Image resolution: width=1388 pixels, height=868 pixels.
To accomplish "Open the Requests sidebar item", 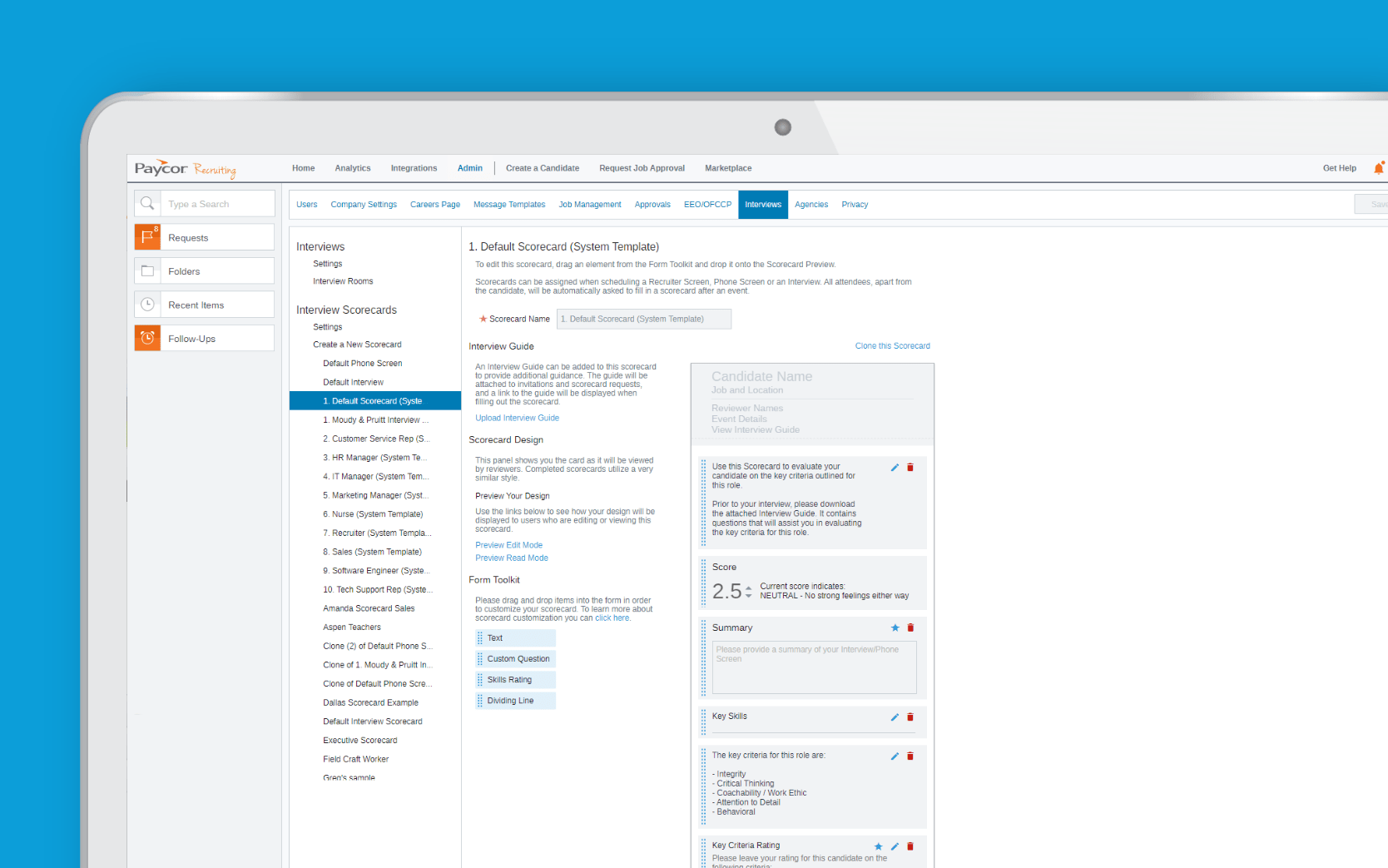I will pos(205,237).
